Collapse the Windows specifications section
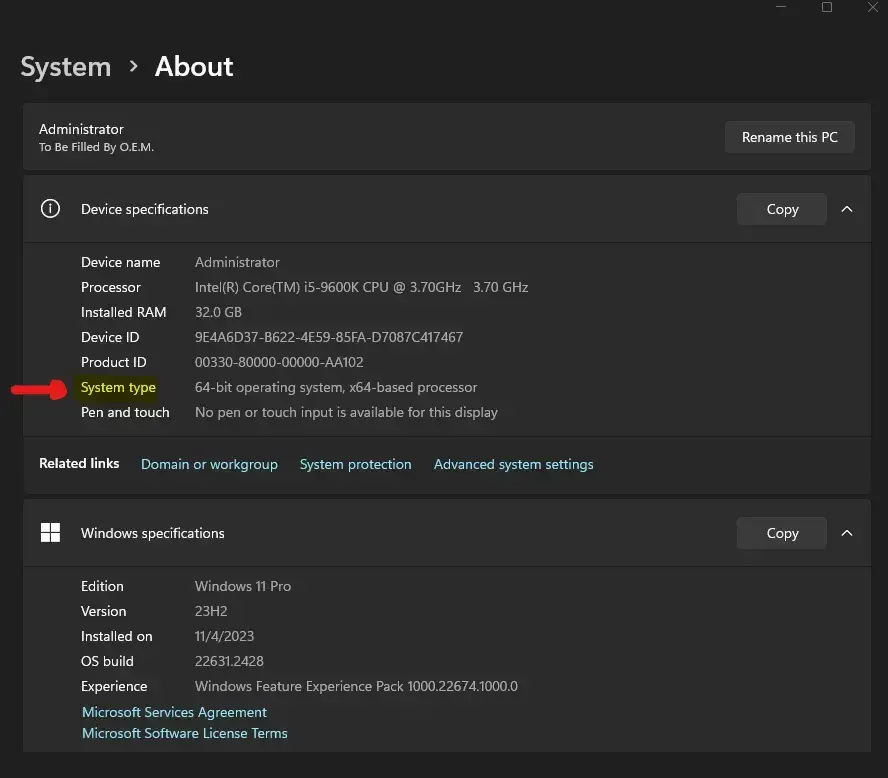Viewport: 888px width, 778px height. [847, 533]
